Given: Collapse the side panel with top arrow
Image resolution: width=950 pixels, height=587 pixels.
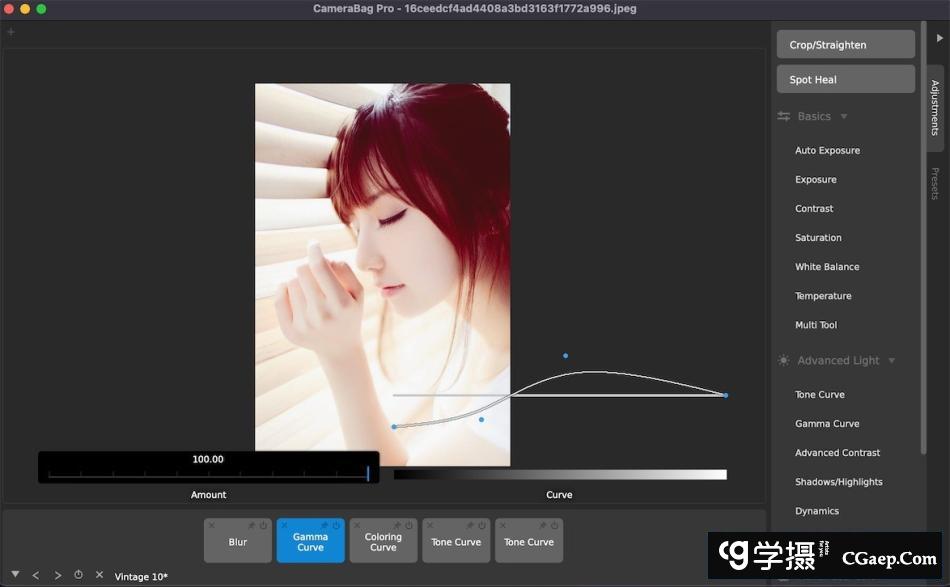Looking at the screenshot, I should 939,38.
